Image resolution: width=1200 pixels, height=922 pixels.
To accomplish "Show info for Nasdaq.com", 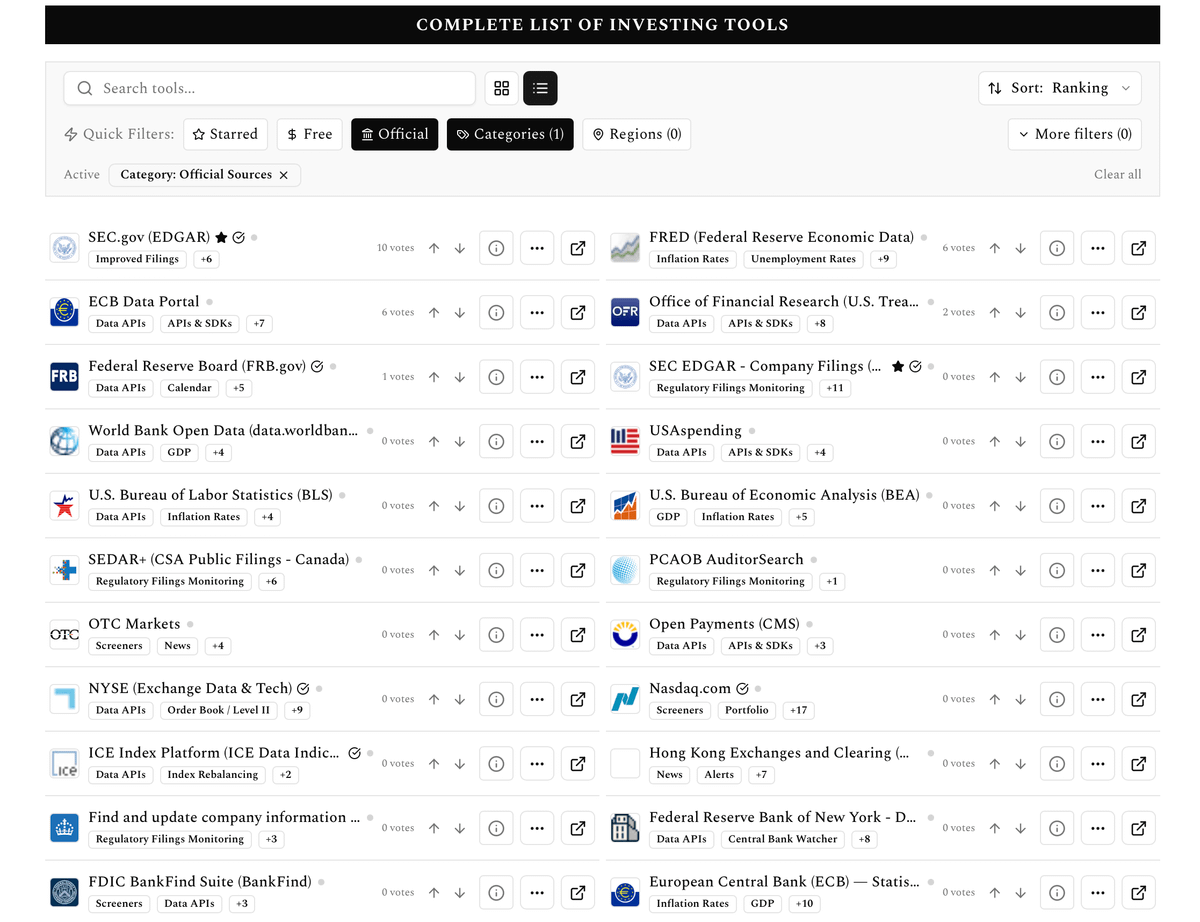I will click(1057, 699).
